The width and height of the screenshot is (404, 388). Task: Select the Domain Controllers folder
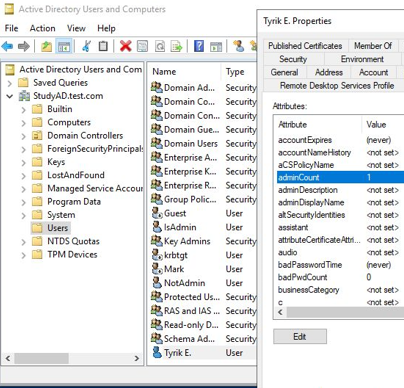click(x=85, y=136)
